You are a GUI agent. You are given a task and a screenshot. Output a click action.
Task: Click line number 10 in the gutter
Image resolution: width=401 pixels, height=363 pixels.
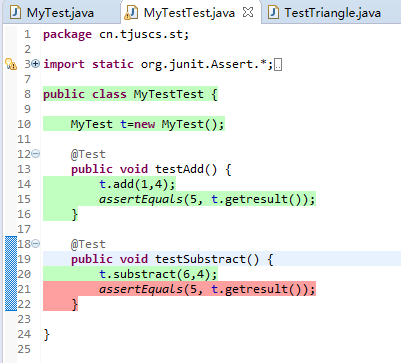24,124
